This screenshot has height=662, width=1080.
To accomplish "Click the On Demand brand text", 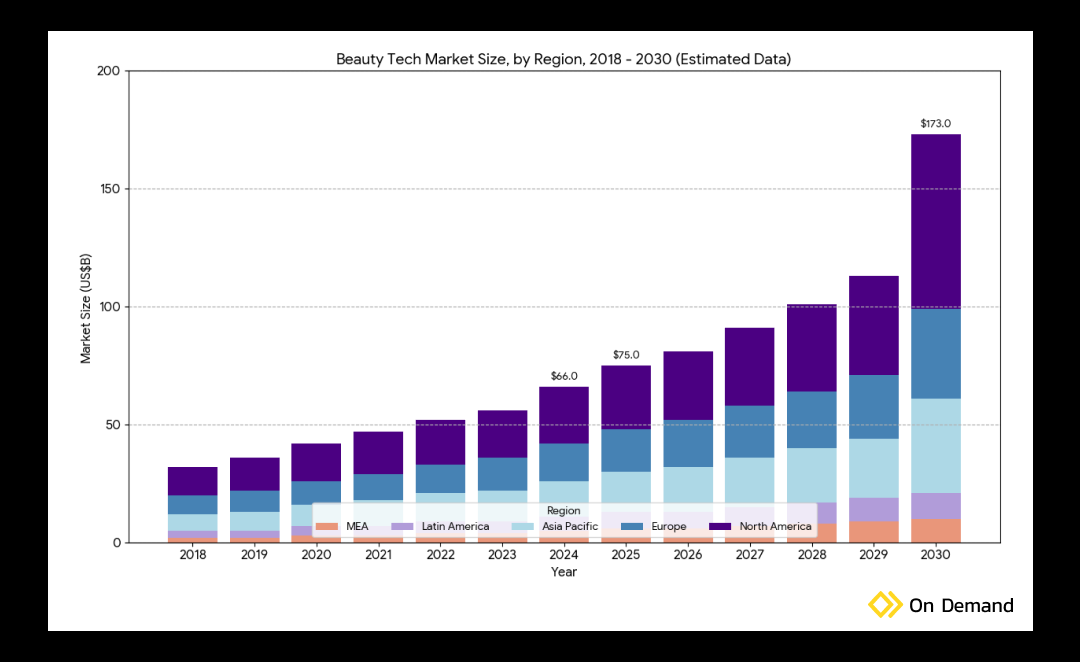I will tap(960, 605).
